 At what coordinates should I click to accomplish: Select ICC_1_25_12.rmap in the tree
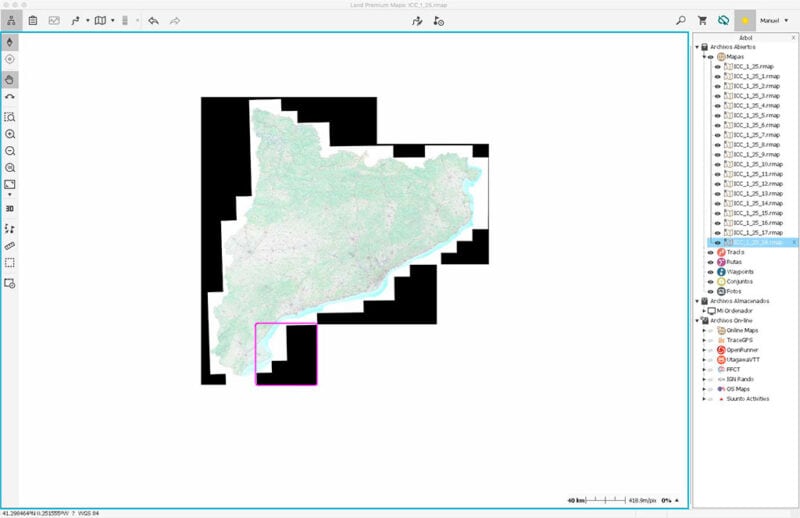tap(758, 184)
